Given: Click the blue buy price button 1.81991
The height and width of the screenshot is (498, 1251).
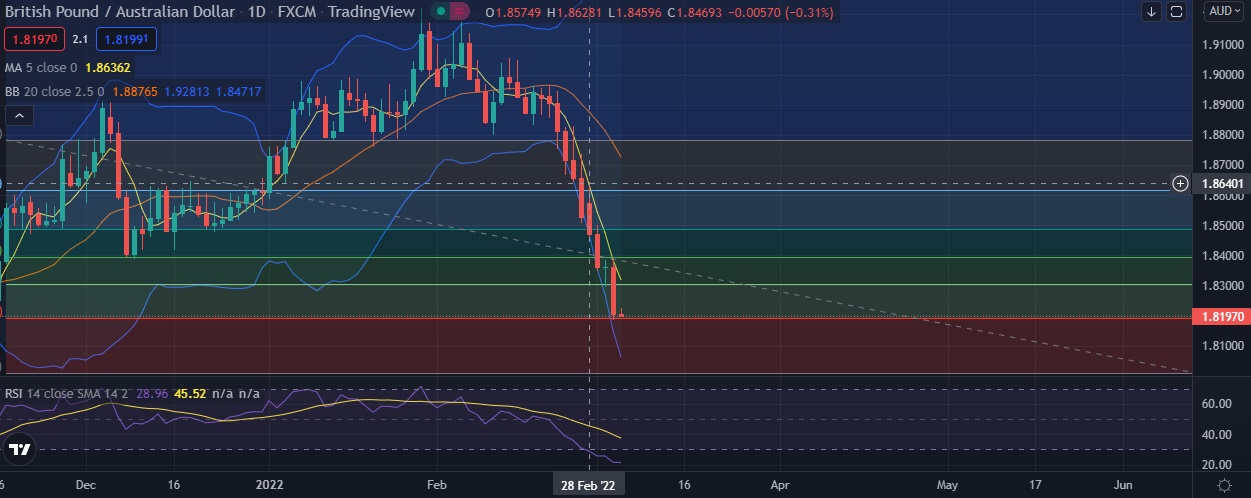Looking at the screenshot, I should pyautogui.click(x=125, y=40).
